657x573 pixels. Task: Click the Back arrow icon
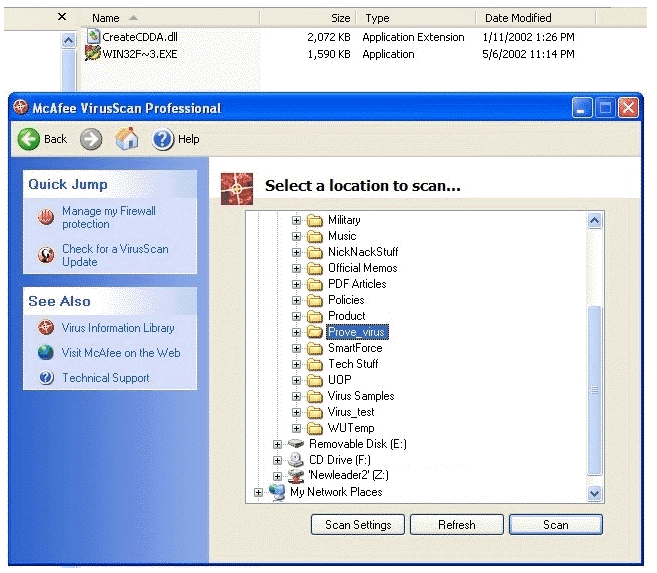pos(29,139)
